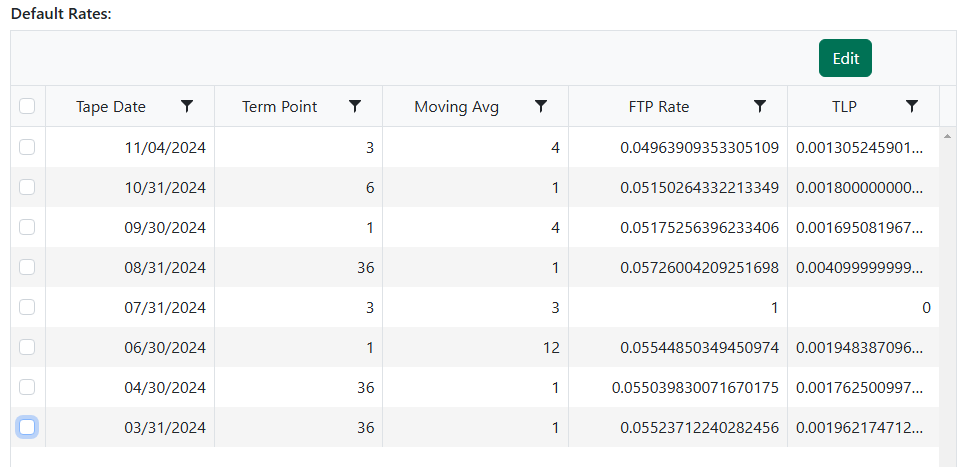Sort by the Term Point header

(x=280, y=107)
